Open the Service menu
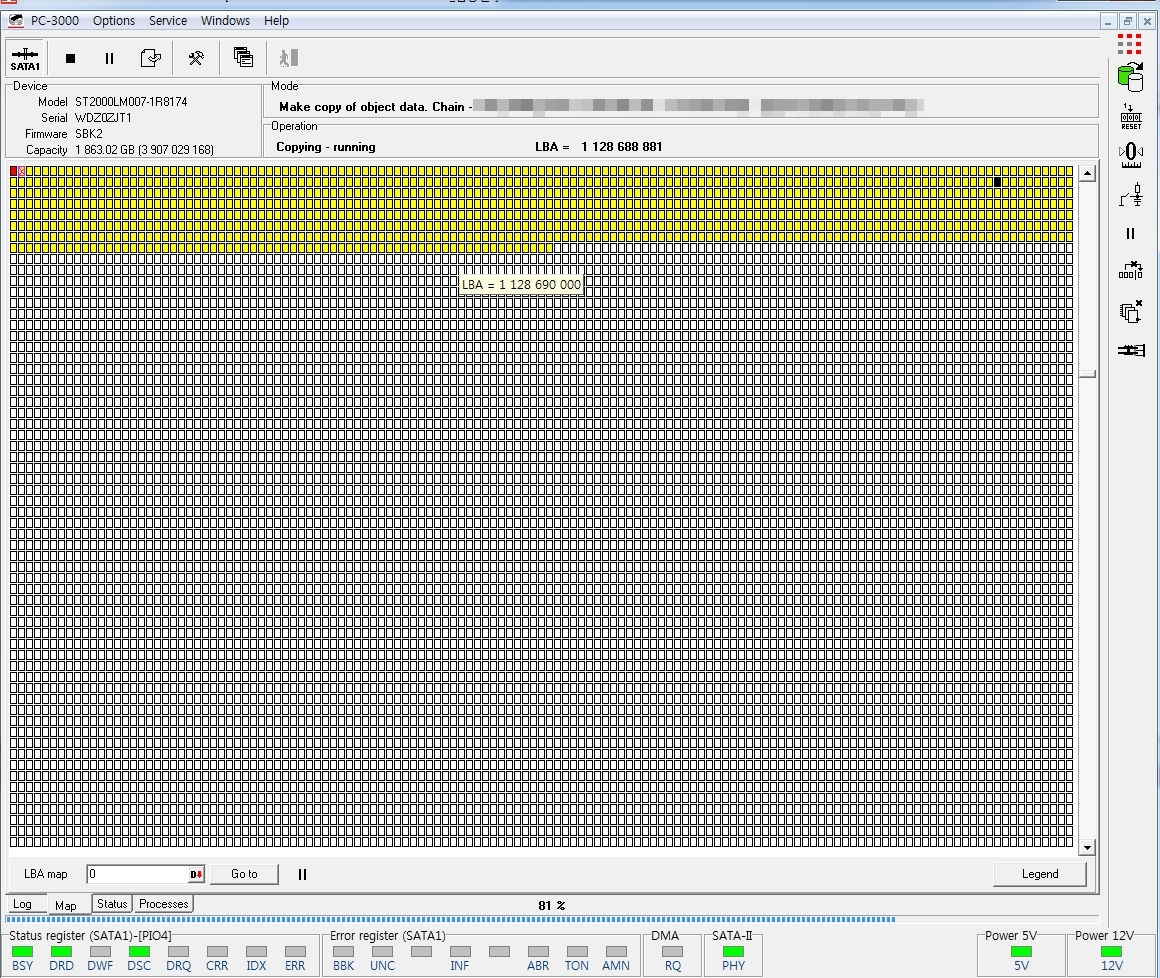This screenshot has height=978, width=1160. point(167,20)
